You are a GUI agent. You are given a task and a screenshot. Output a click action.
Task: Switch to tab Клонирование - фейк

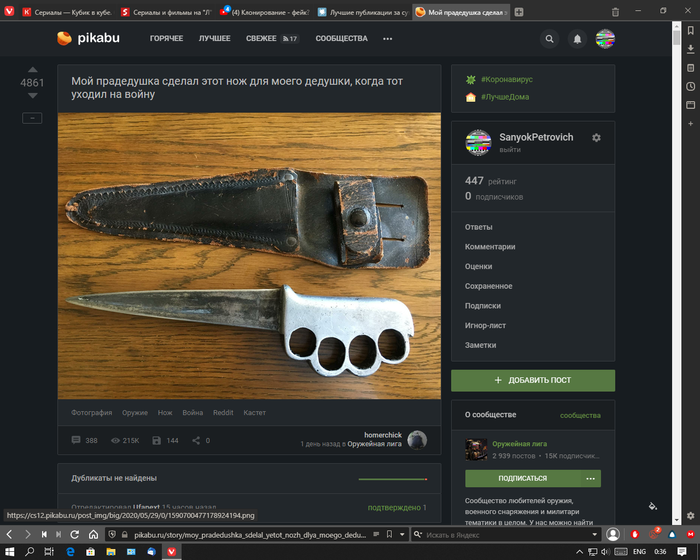point(265,12)
